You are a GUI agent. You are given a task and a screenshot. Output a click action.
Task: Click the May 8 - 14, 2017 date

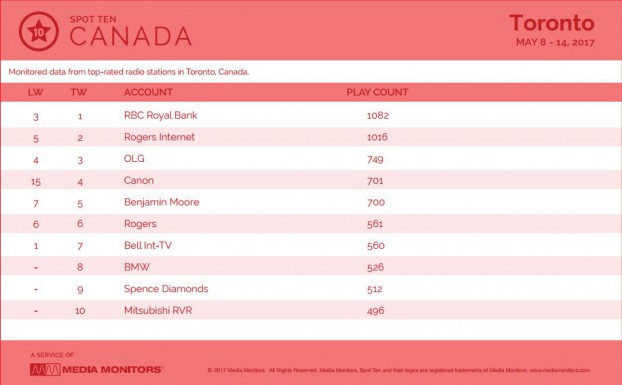[x=555, y=42]
